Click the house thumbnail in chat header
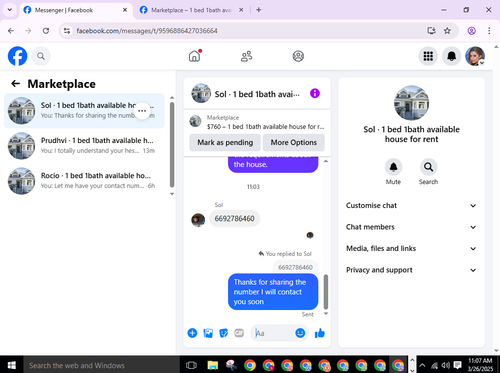500x373 pixels. tap(201, 93)
